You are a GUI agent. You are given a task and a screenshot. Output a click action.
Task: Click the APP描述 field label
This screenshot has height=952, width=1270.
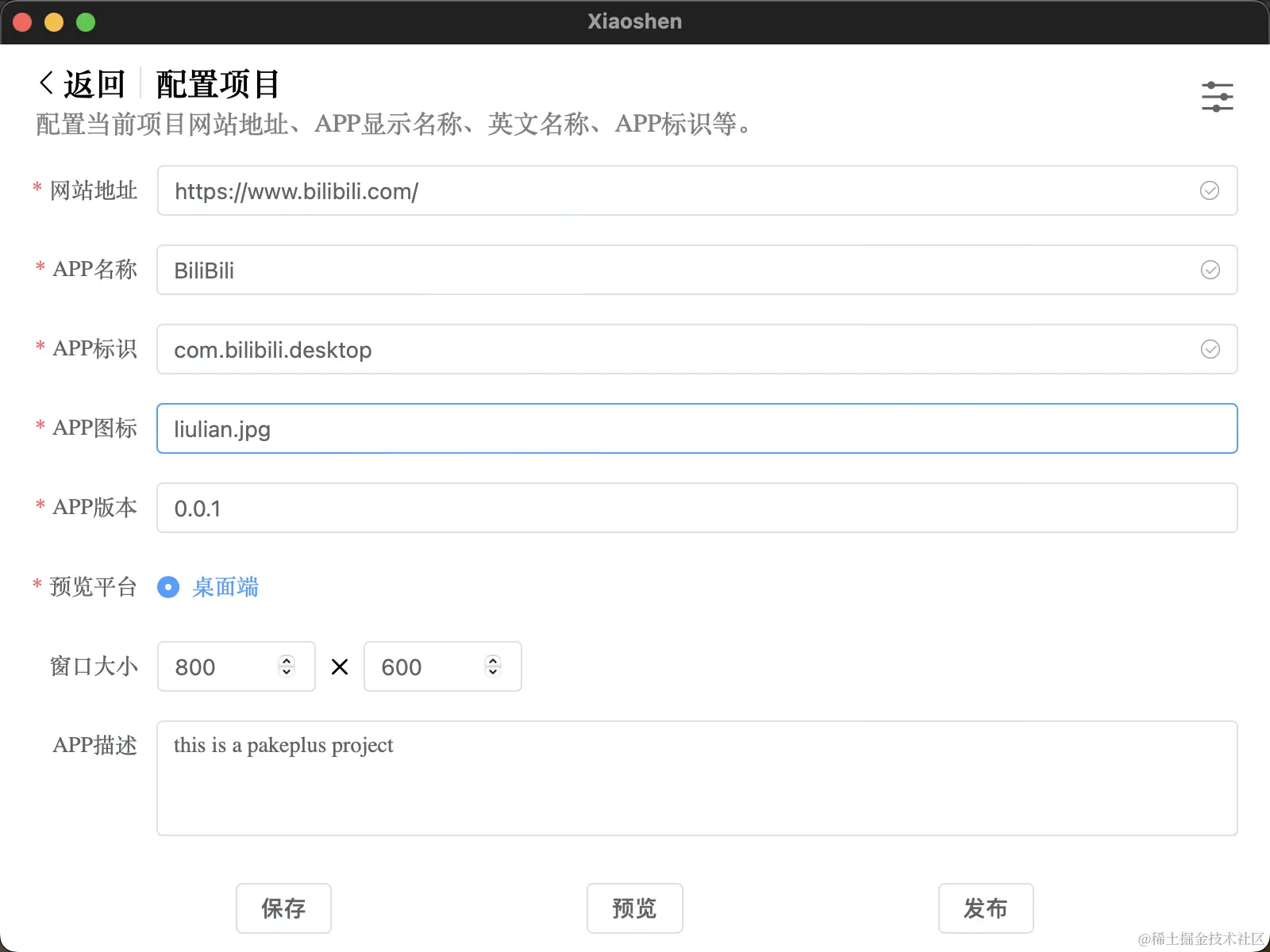point(95,746)
